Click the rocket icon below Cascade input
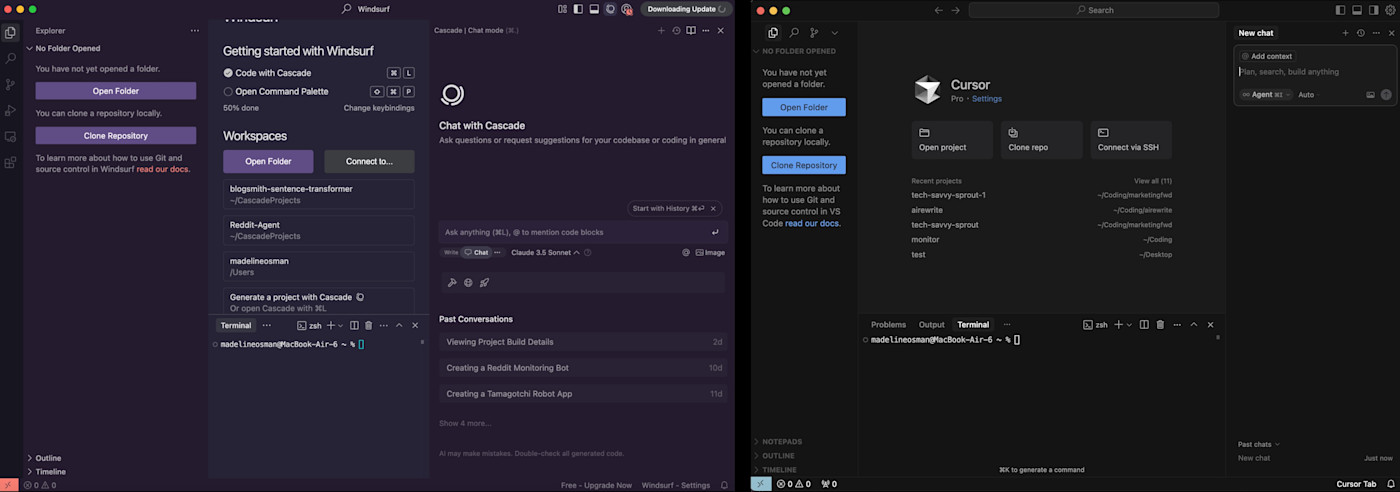 coord(484,283)
